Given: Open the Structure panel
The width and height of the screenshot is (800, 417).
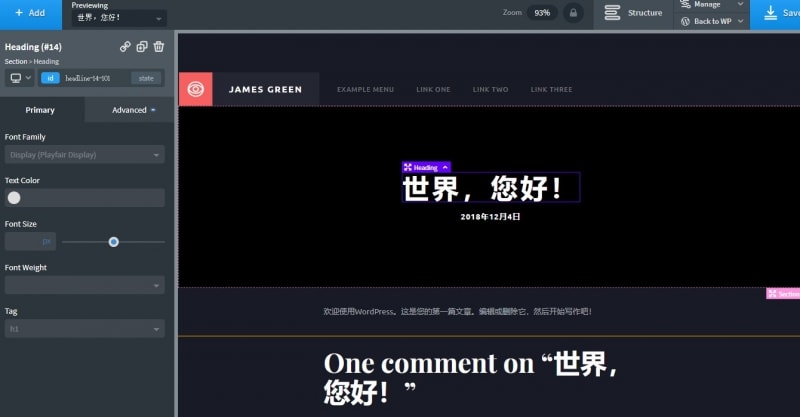Looking at the screenshot, I should 635,13.
